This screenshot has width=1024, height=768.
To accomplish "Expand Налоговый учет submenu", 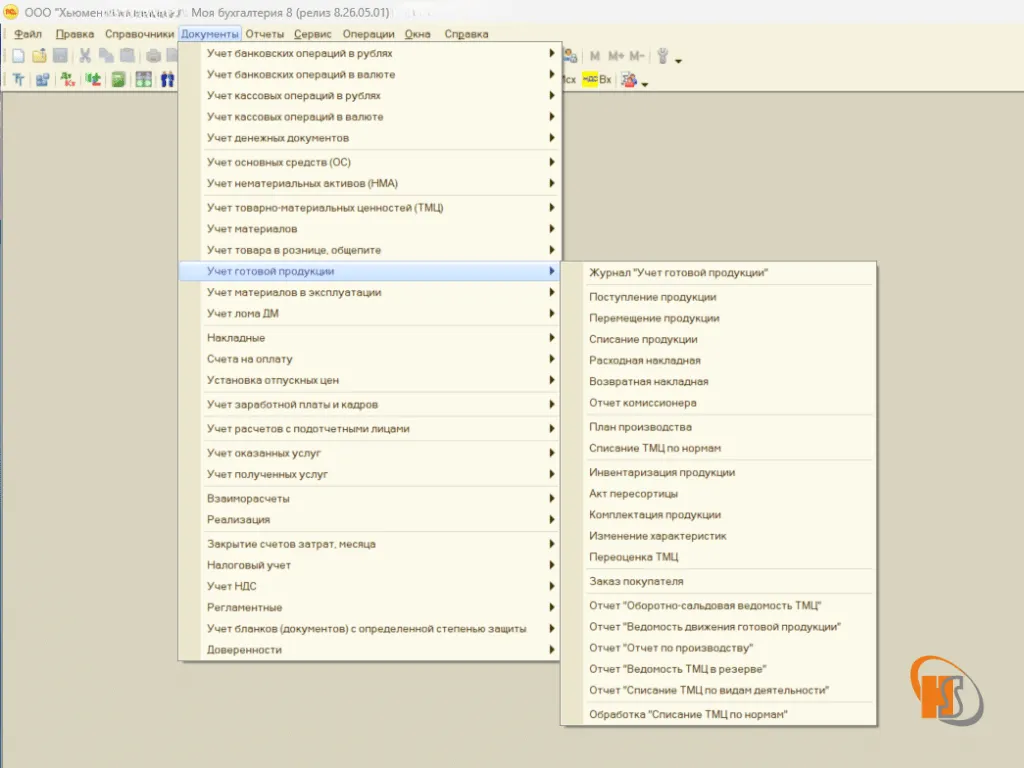I will tap(370, 565).
